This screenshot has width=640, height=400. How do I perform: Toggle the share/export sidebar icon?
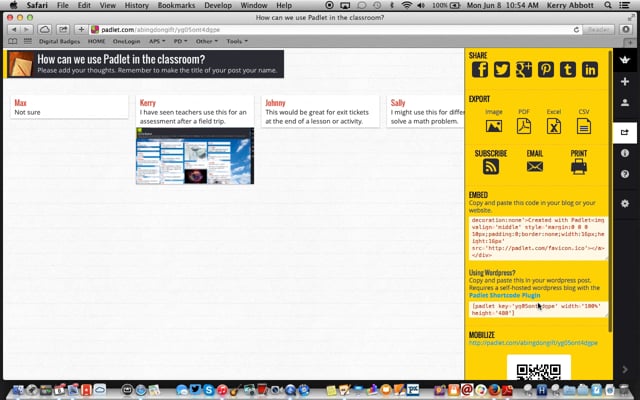625,132
